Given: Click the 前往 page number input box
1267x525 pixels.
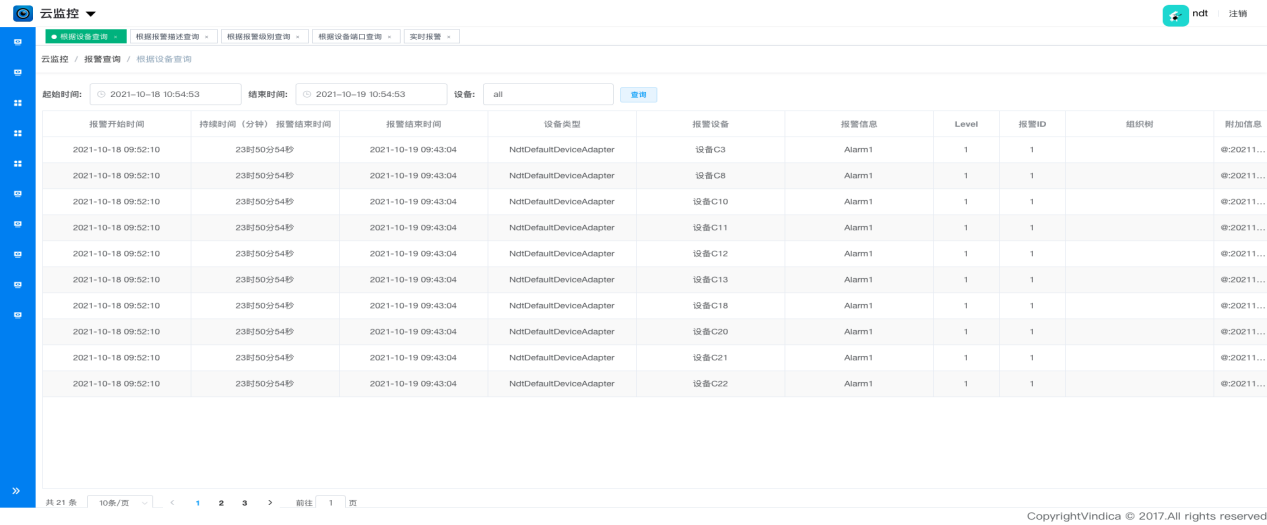Looking at the screenshot, I should point(331,502).
